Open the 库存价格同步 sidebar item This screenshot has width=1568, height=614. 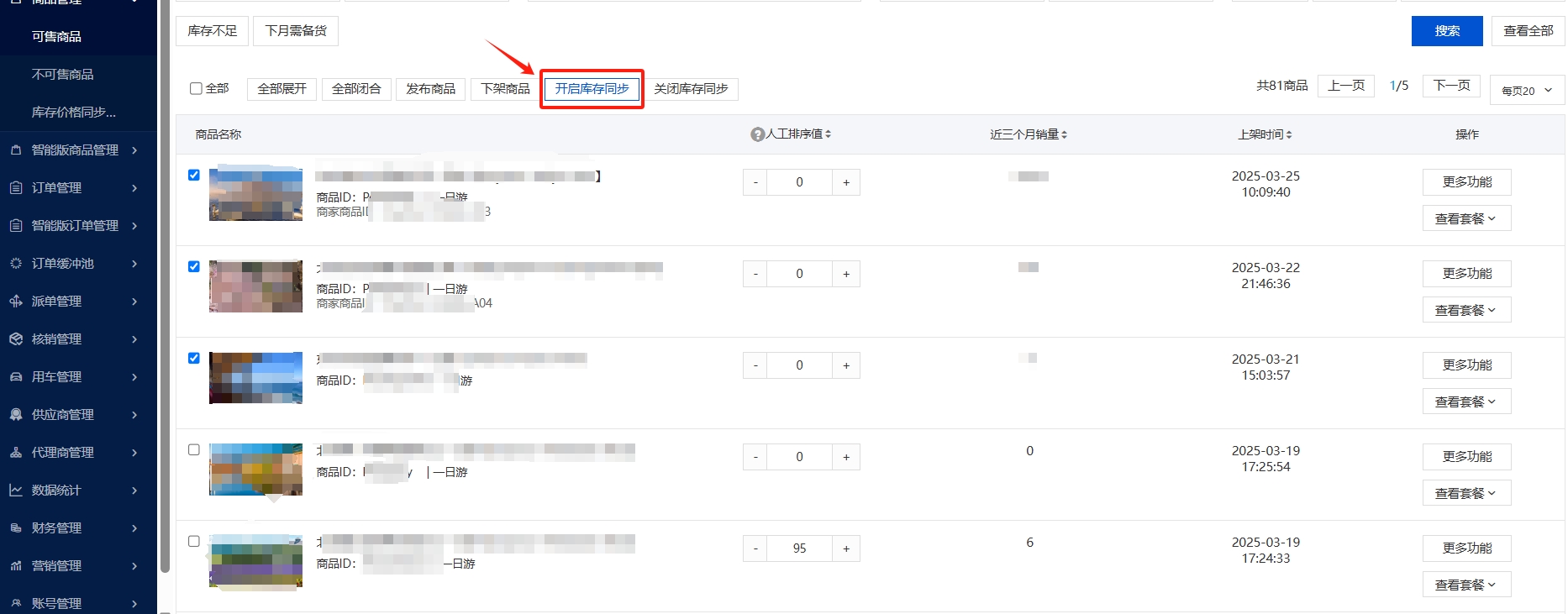click(74, 113)
